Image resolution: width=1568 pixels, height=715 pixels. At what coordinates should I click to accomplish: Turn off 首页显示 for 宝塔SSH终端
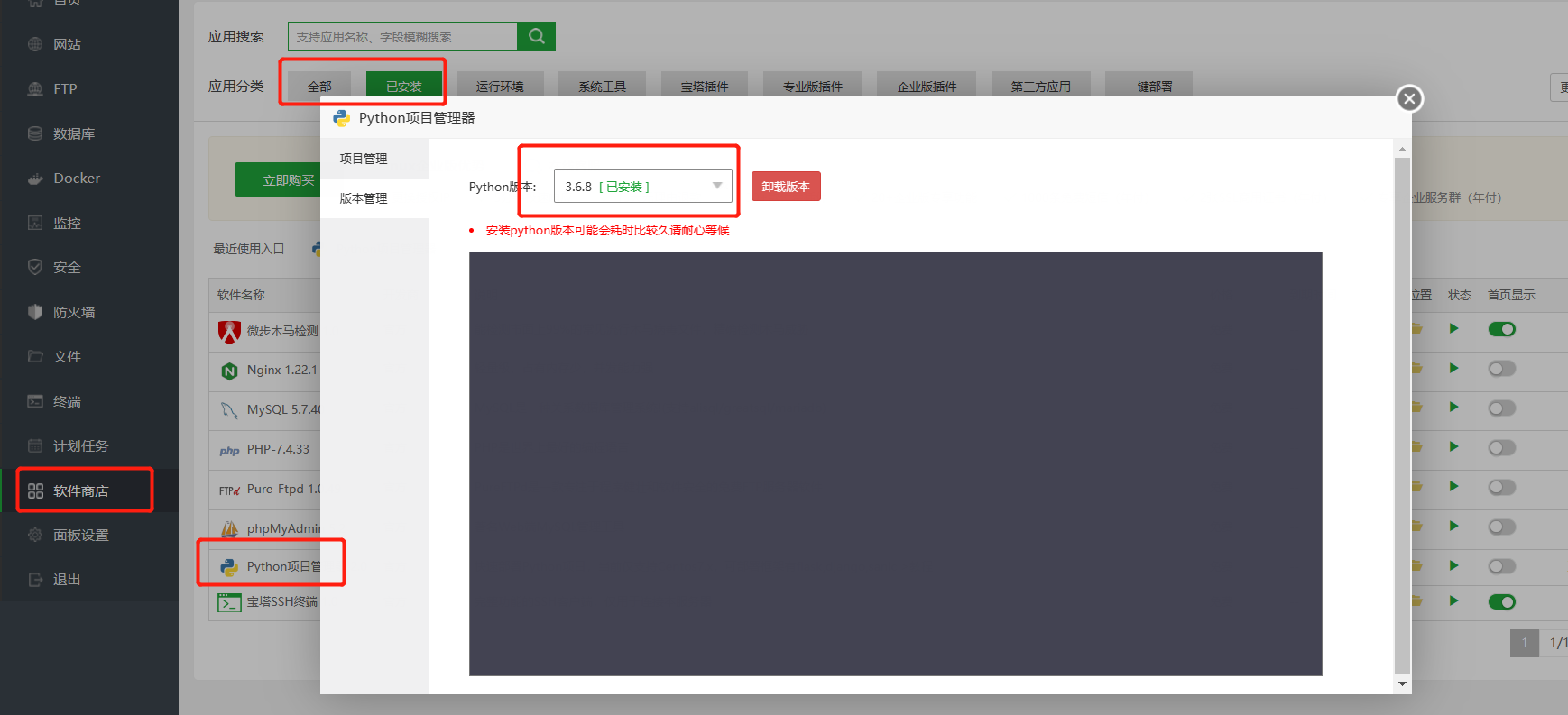[x=1502, y=602]
